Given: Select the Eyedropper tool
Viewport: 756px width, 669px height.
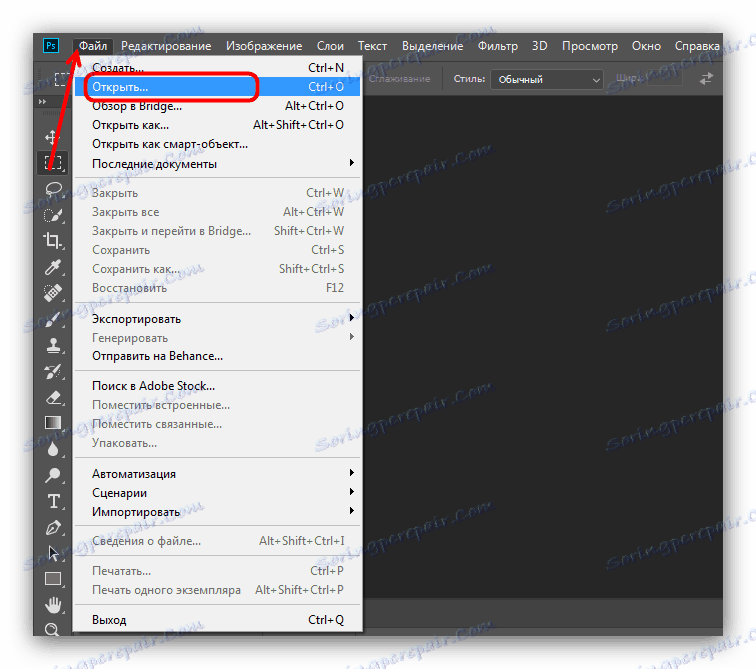Looking at the screenshot, I should pyautogui.click(x=53, y=267).
